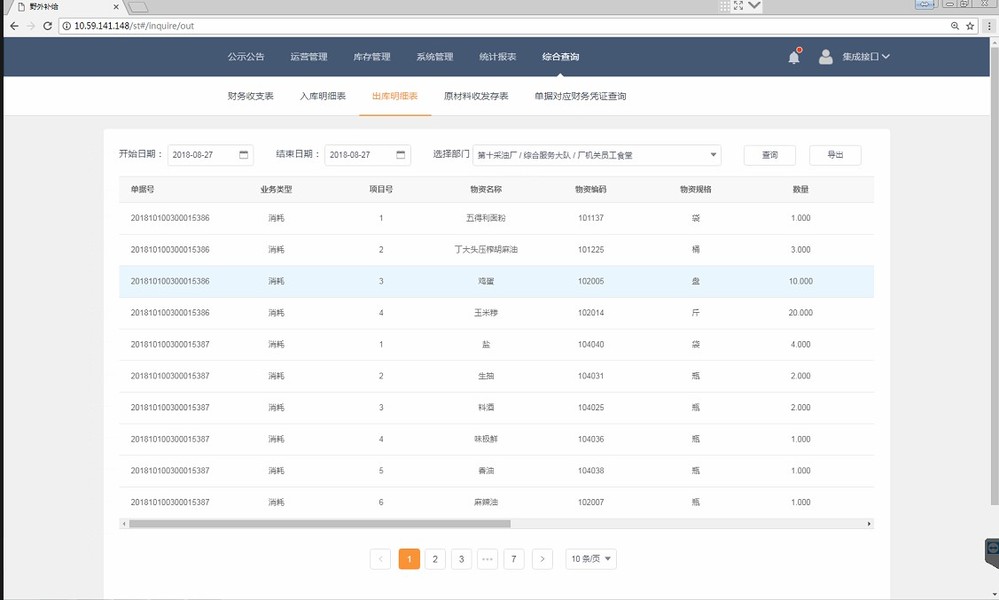Switch to the 入库明细表 tab
The width and height of the screenshot is (999, 600).
(322, 96)
